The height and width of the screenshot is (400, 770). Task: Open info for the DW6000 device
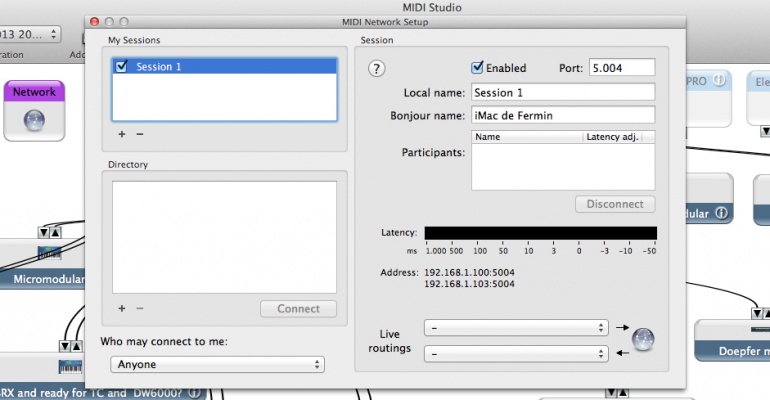pyautogui.click(x=194, y=393)
